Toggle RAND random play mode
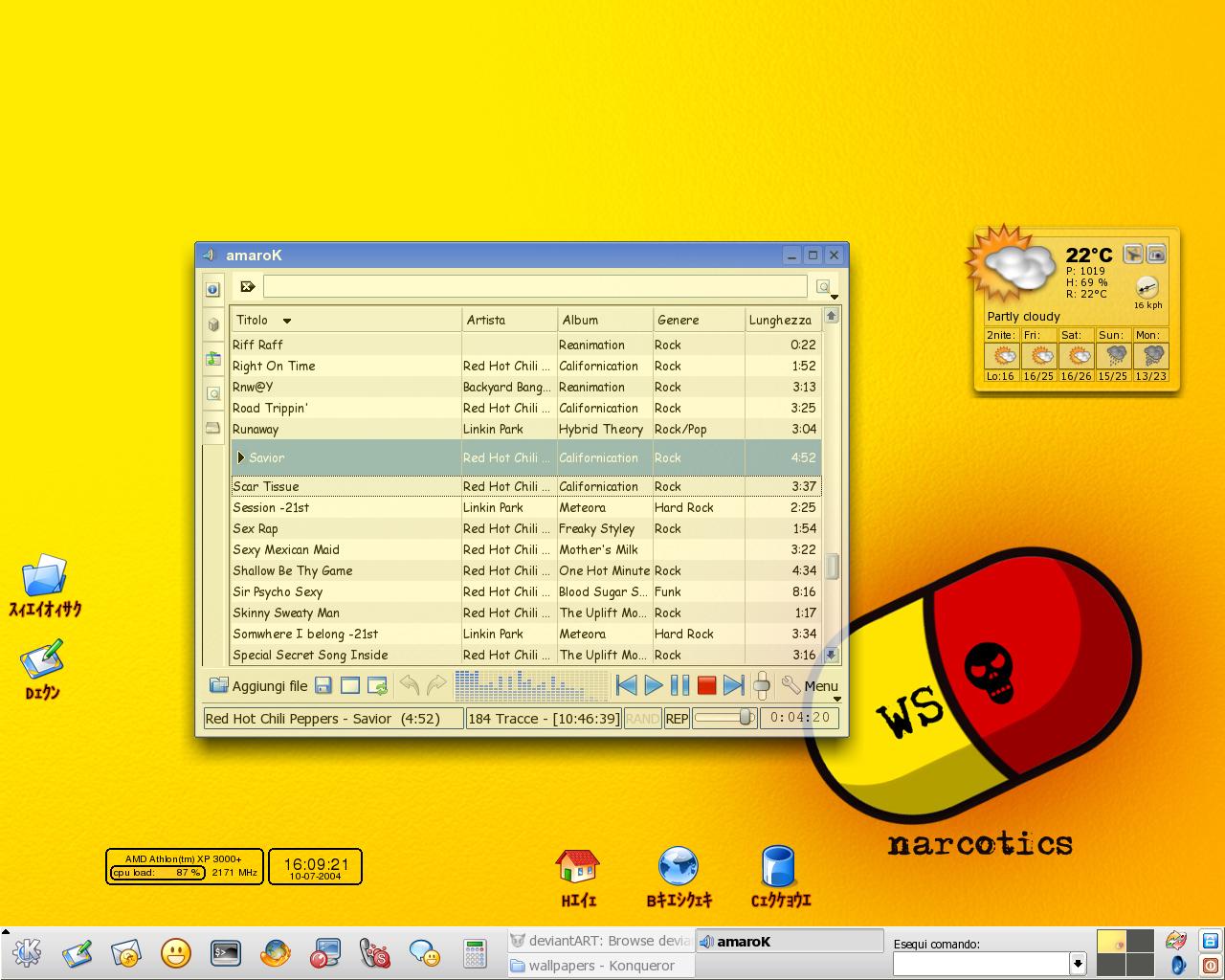This screenshot has width=1225, height=980. click(x=642, y=719)
